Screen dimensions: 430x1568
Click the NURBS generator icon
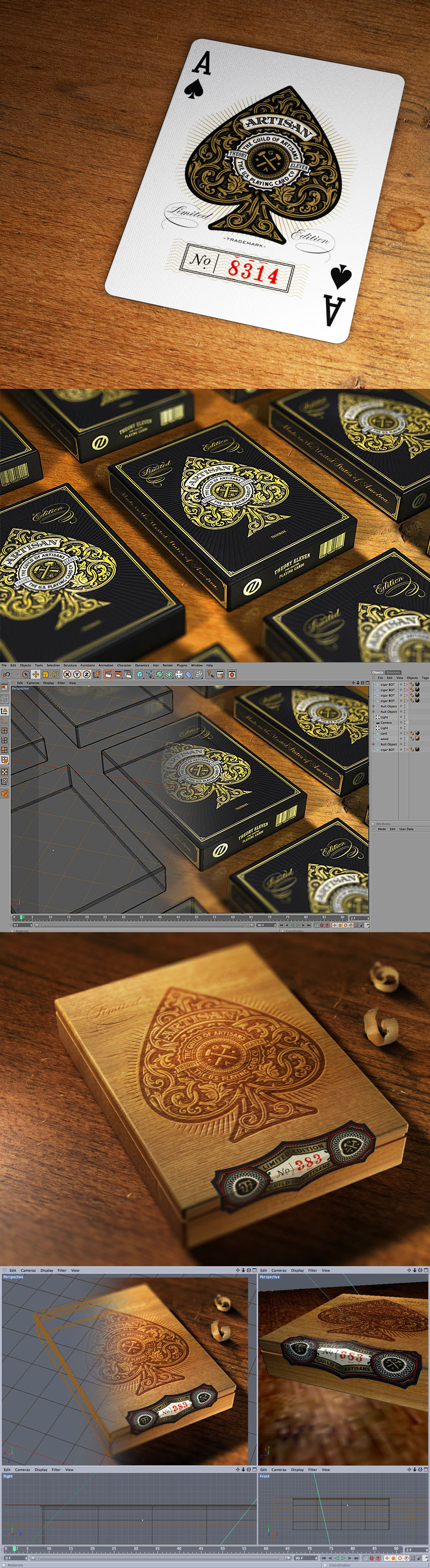coord(159,674)
